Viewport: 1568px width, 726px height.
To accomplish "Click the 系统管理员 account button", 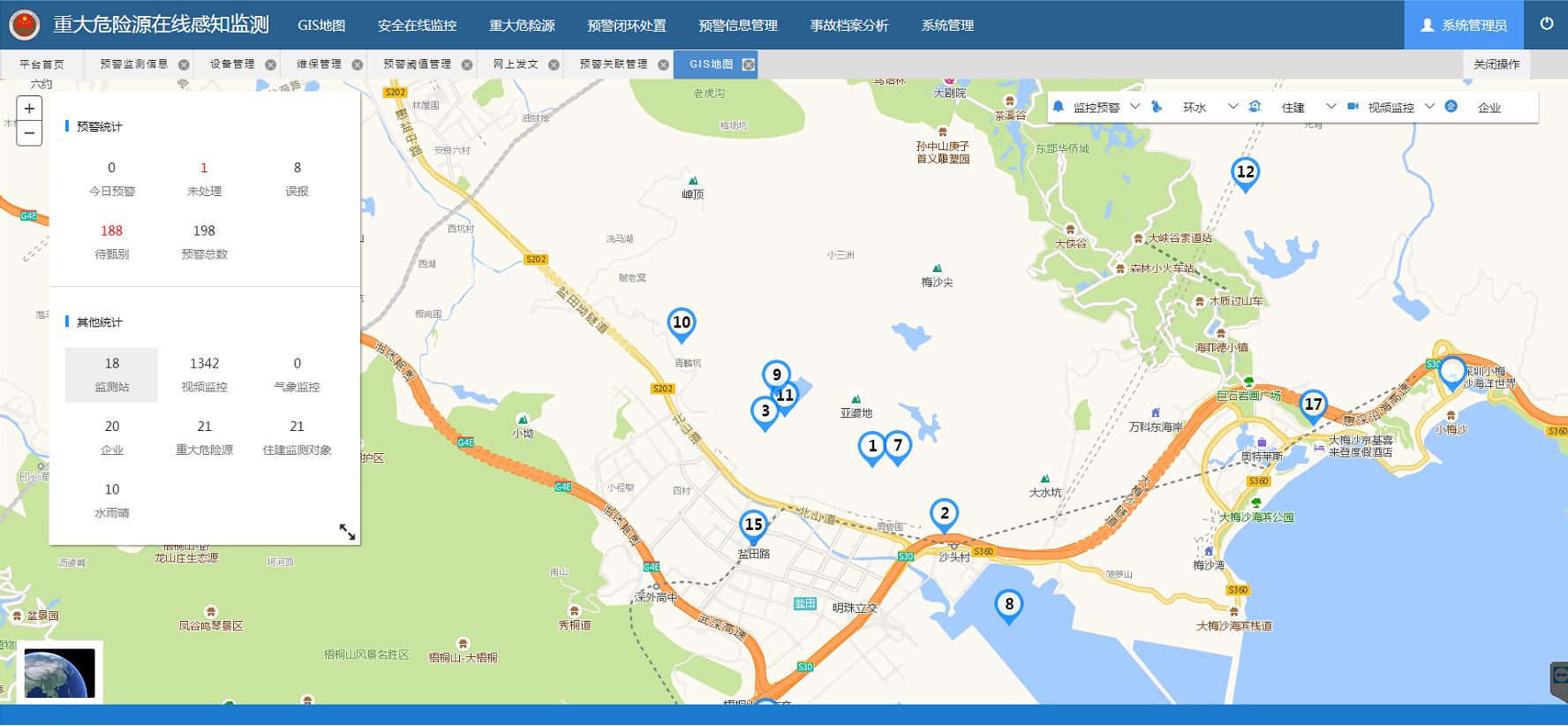I will (x=1464, y=25).
